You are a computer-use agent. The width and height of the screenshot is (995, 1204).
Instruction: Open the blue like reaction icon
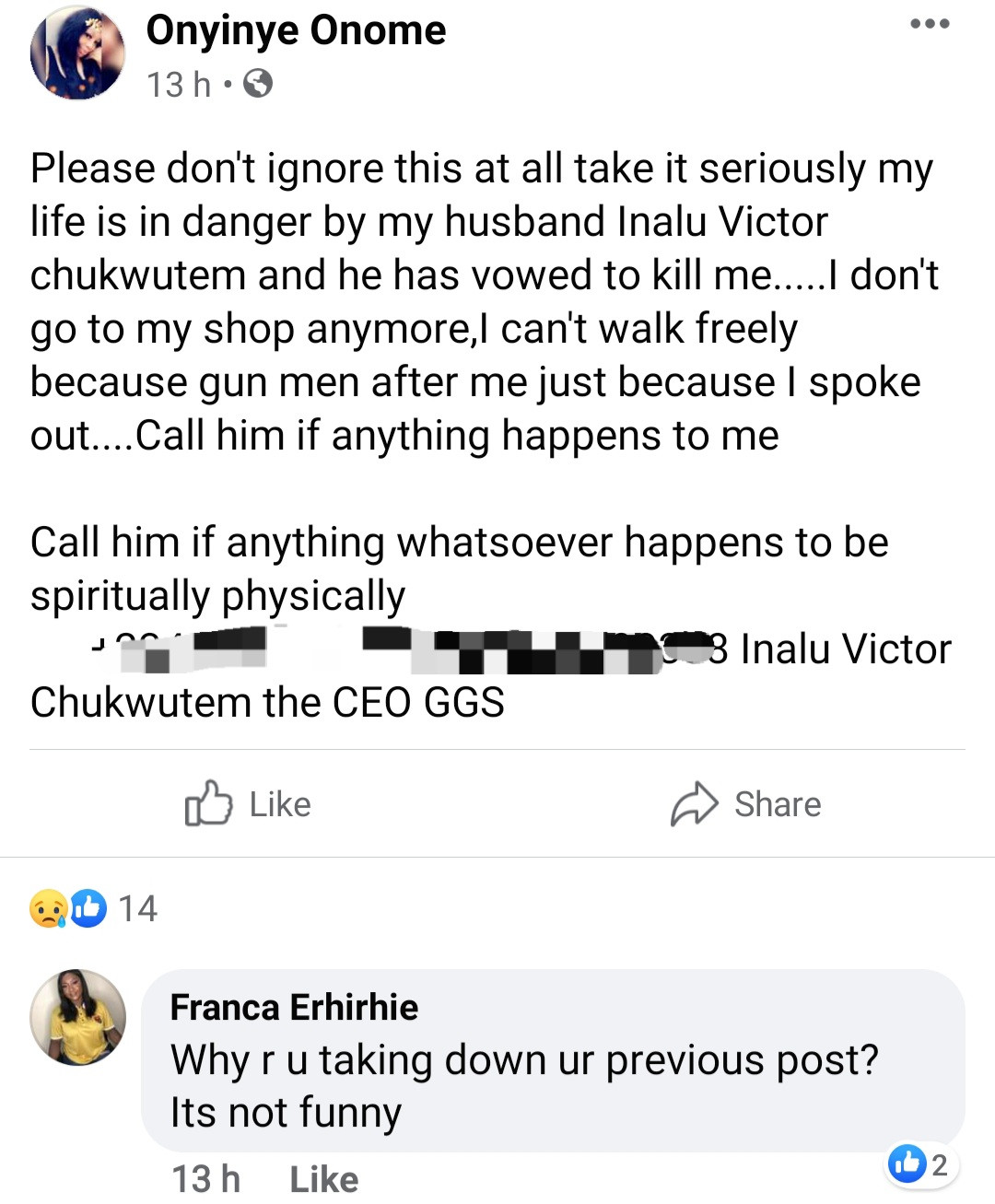88,908
